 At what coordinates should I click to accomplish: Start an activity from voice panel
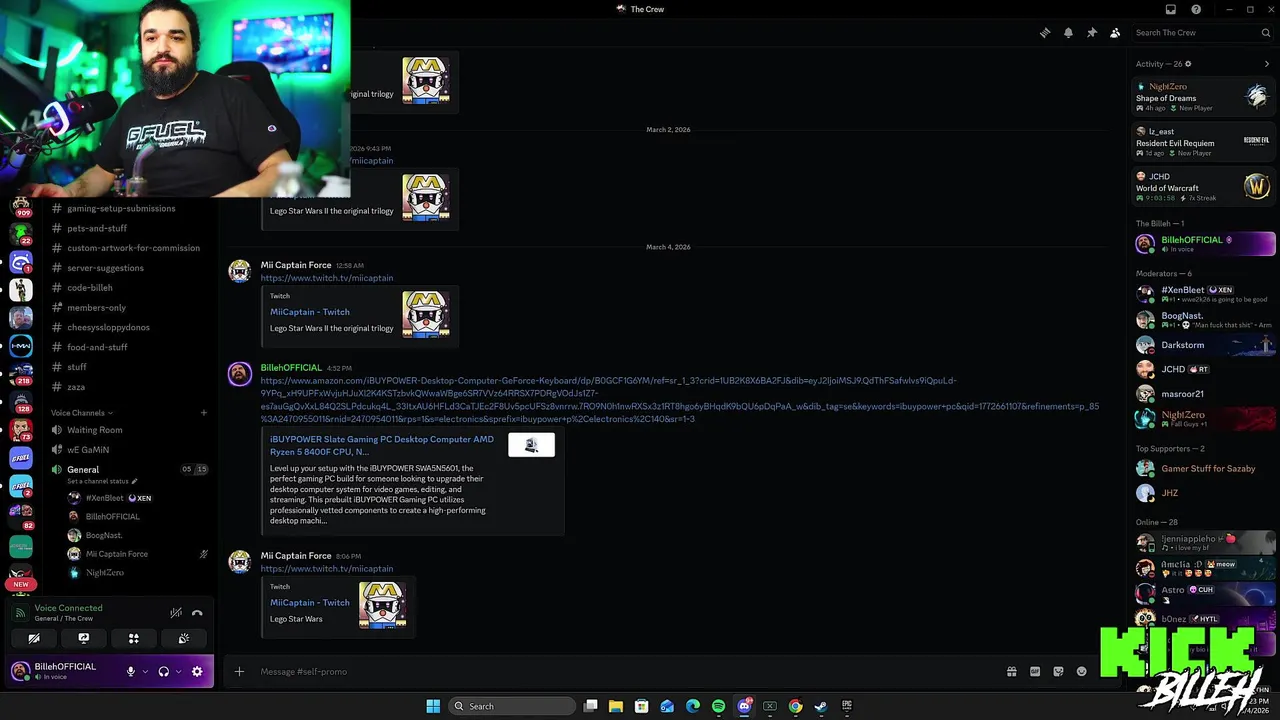tap(134, 638)
